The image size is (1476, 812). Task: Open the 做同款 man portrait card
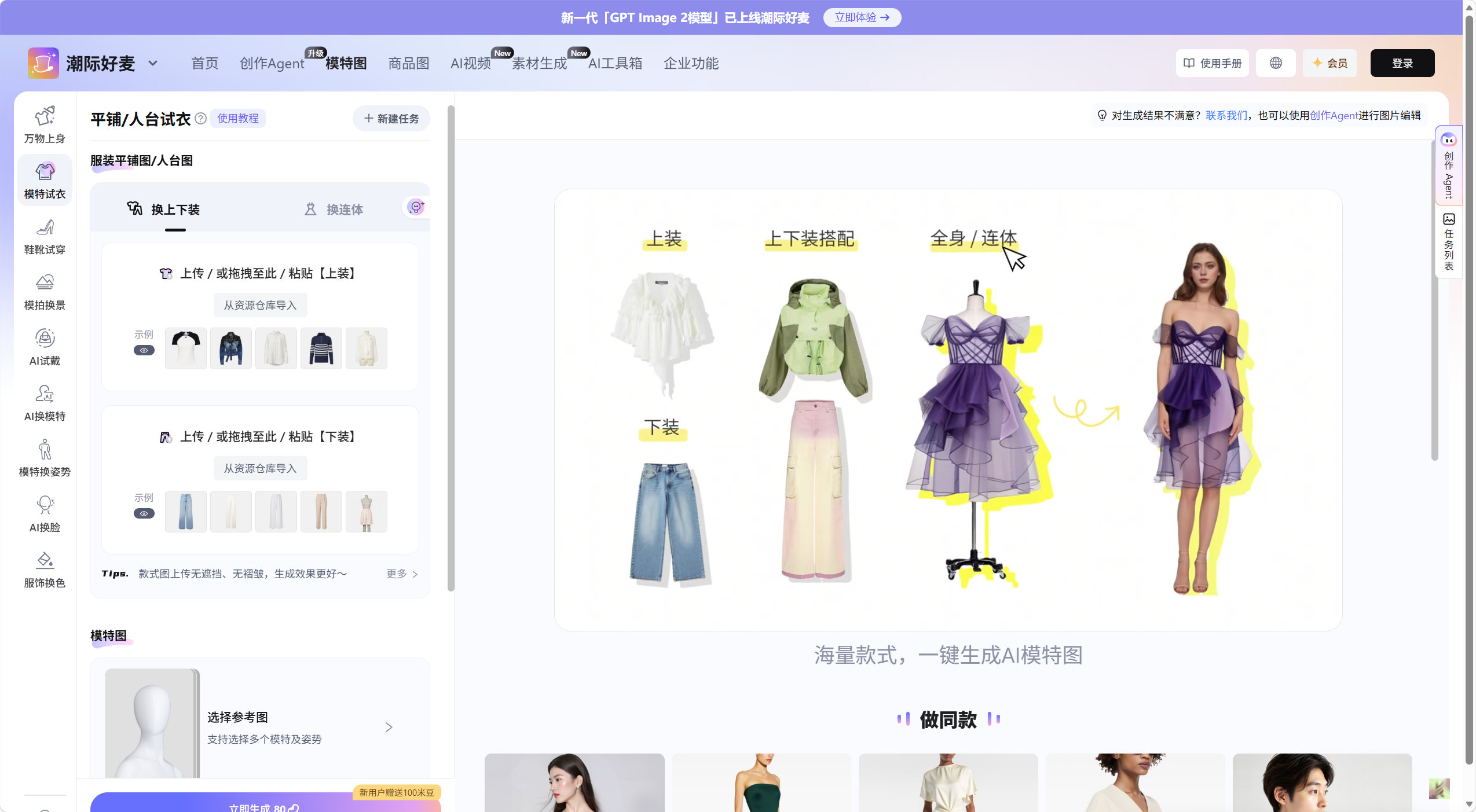point(1323,782)
